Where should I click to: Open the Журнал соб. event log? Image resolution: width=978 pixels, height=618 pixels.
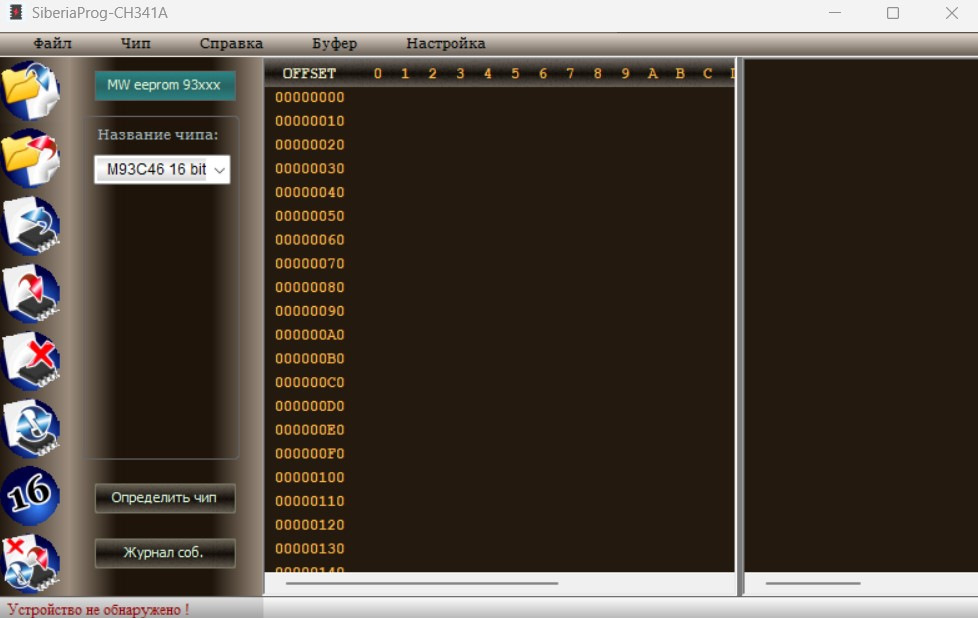tap(165, 553)
